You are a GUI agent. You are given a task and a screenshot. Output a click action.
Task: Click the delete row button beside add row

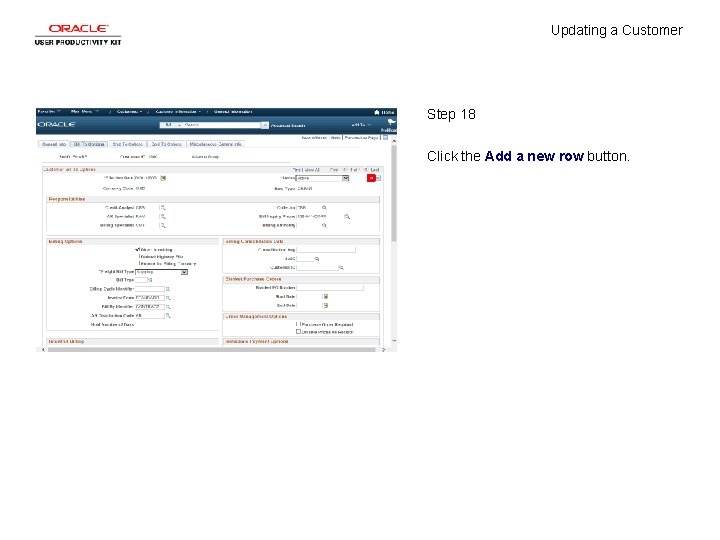(x=378, y=178)
